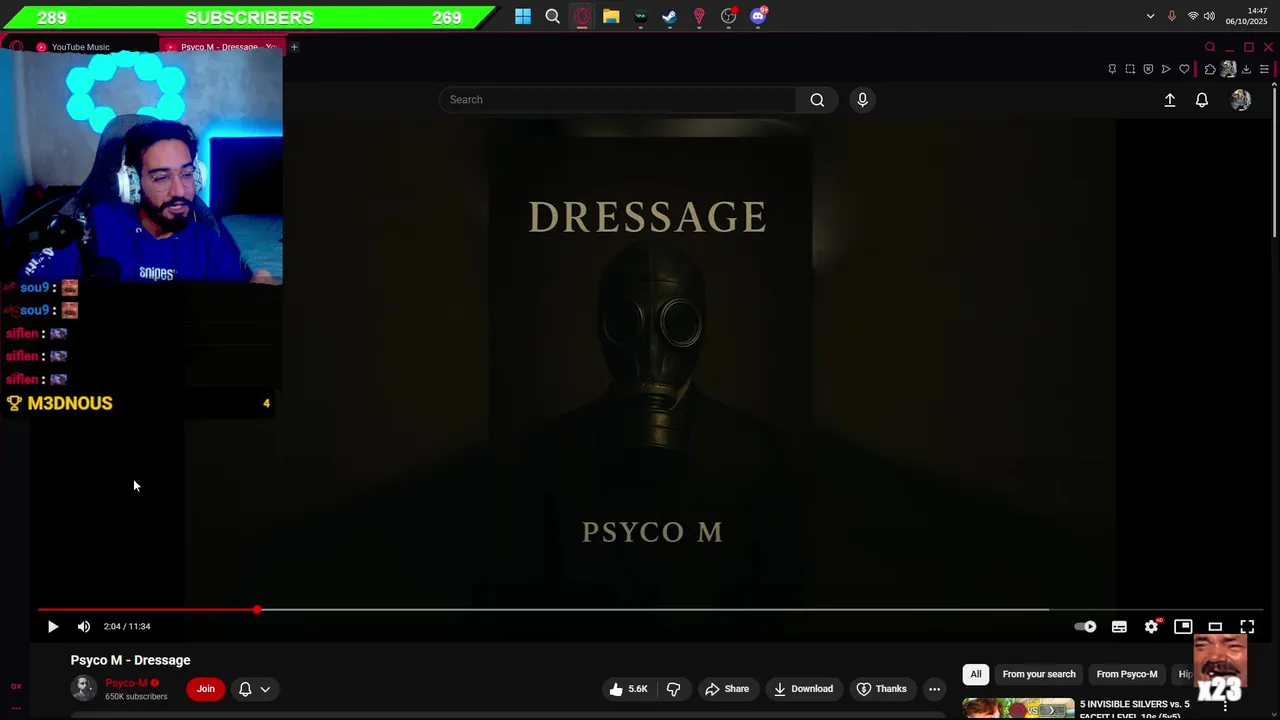Dislike the video
Viewport: 1280px width, 720px height.
(674, 689)
